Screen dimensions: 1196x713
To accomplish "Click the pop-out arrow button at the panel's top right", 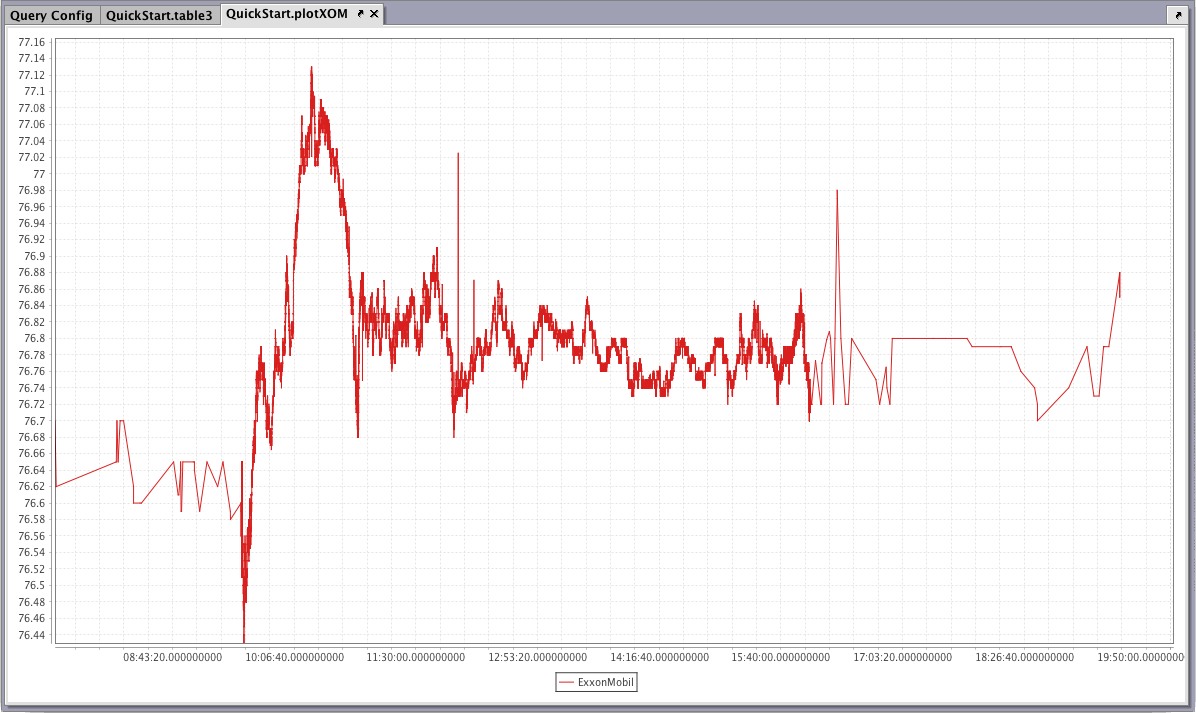I will click(1176, 15).
